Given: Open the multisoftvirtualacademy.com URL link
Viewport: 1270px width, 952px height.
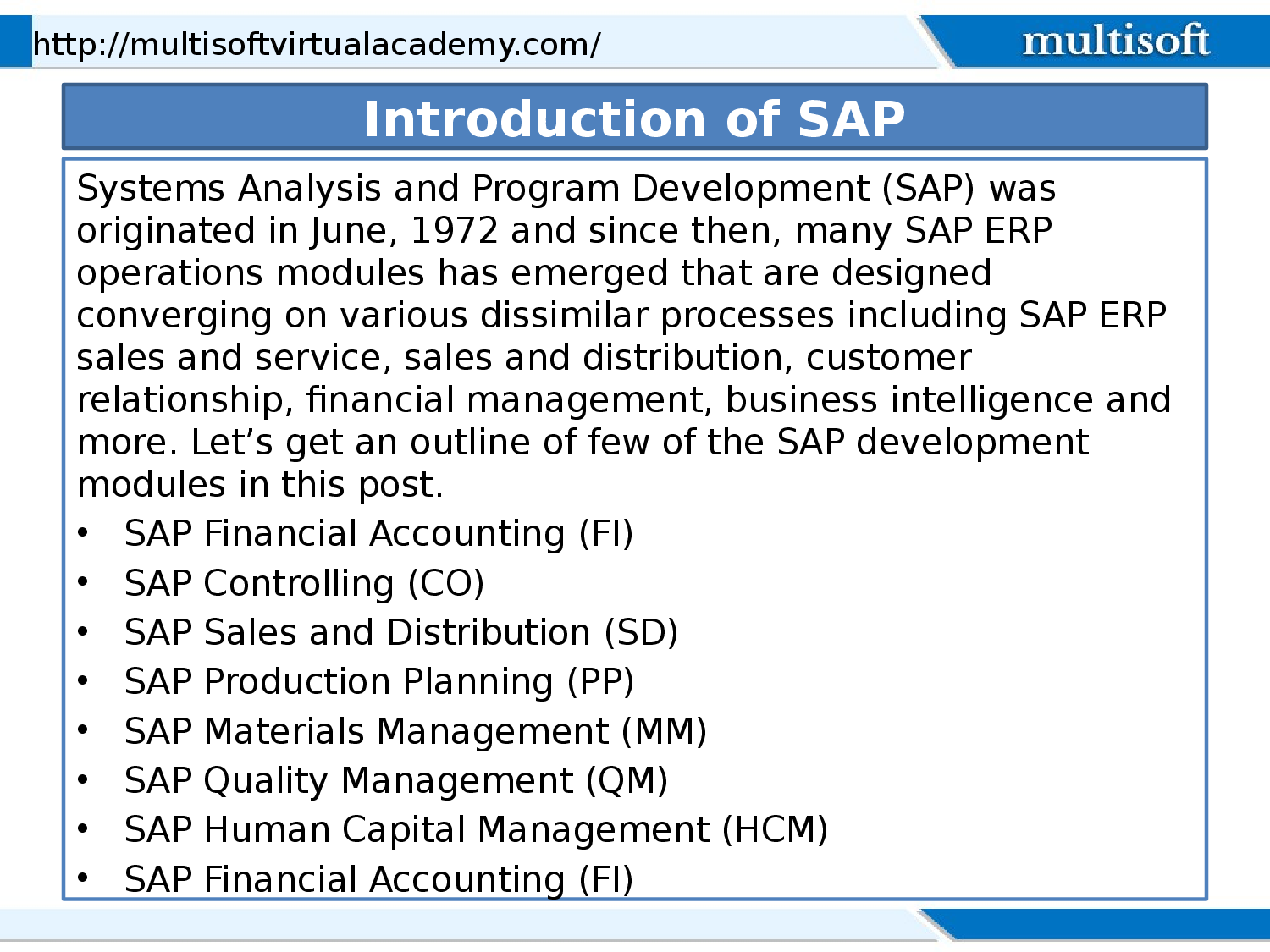Looking at the screenshot, I should click(x=316, y=44).
